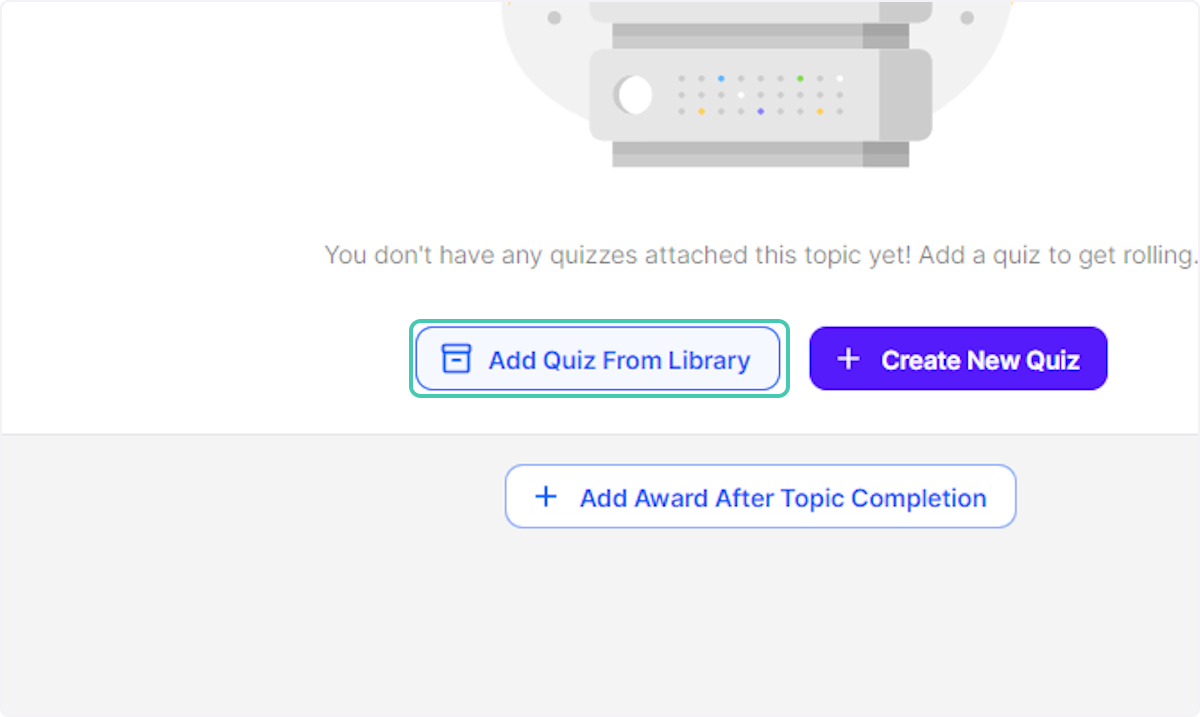Select the Create New Quiz text label
The height and width of the screenshot is (717, 1200).
980,360
